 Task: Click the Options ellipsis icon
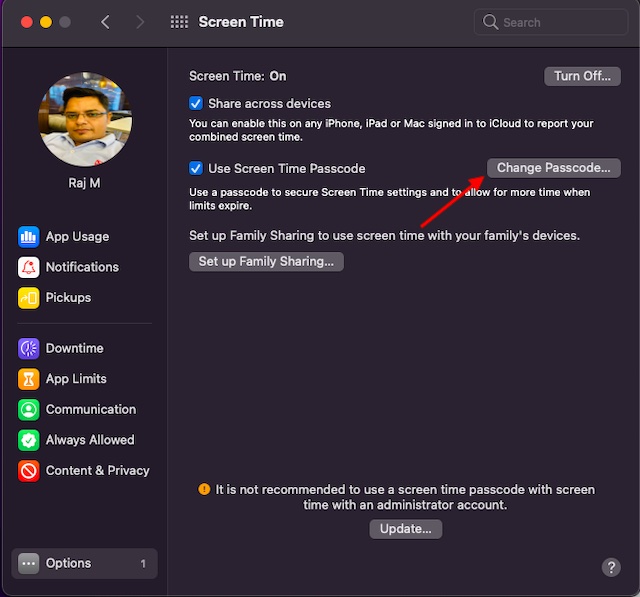[28, 564]
